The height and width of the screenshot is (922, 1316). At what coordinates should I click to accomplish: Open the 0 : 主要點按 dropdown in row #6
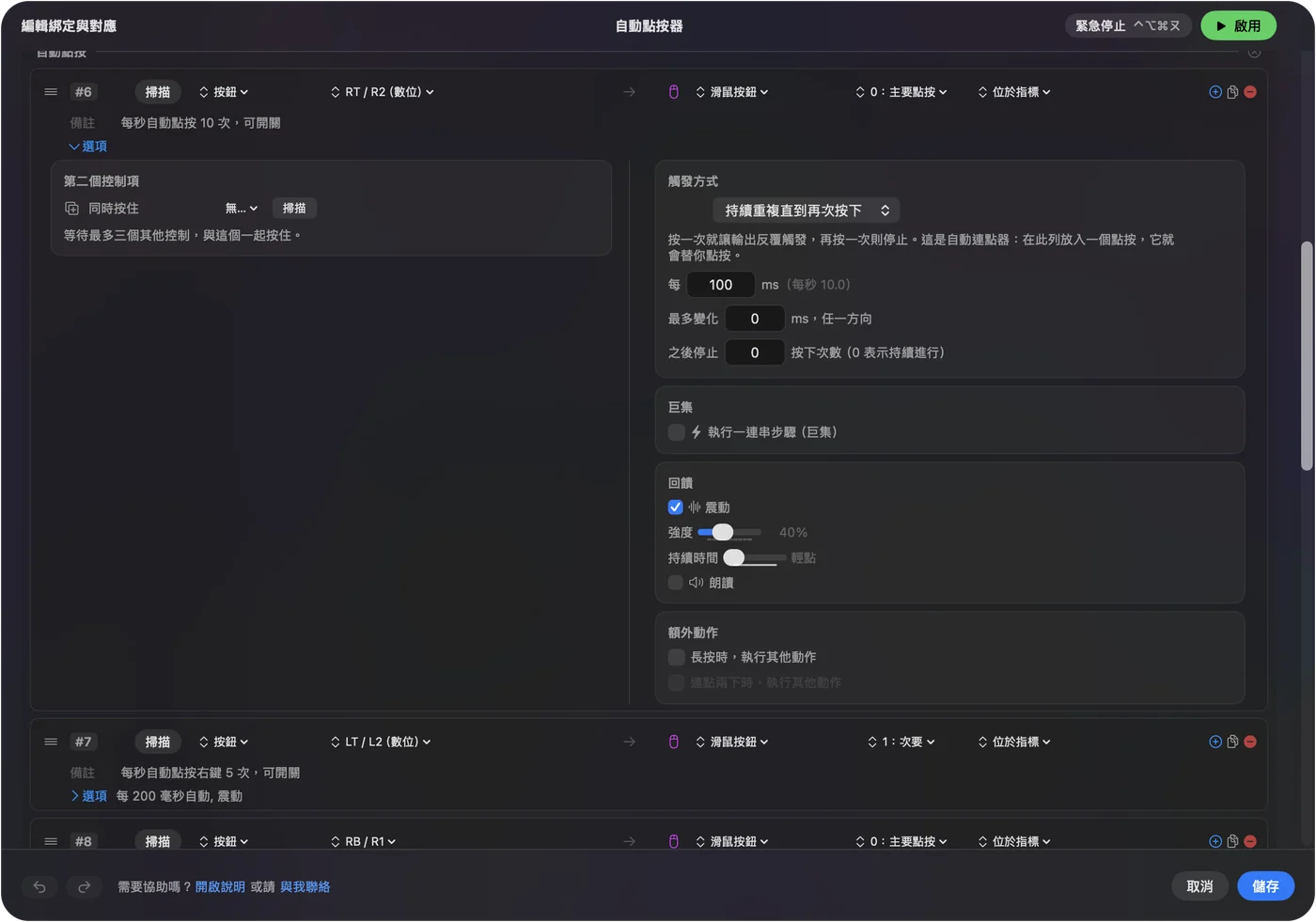pos(901,92)
